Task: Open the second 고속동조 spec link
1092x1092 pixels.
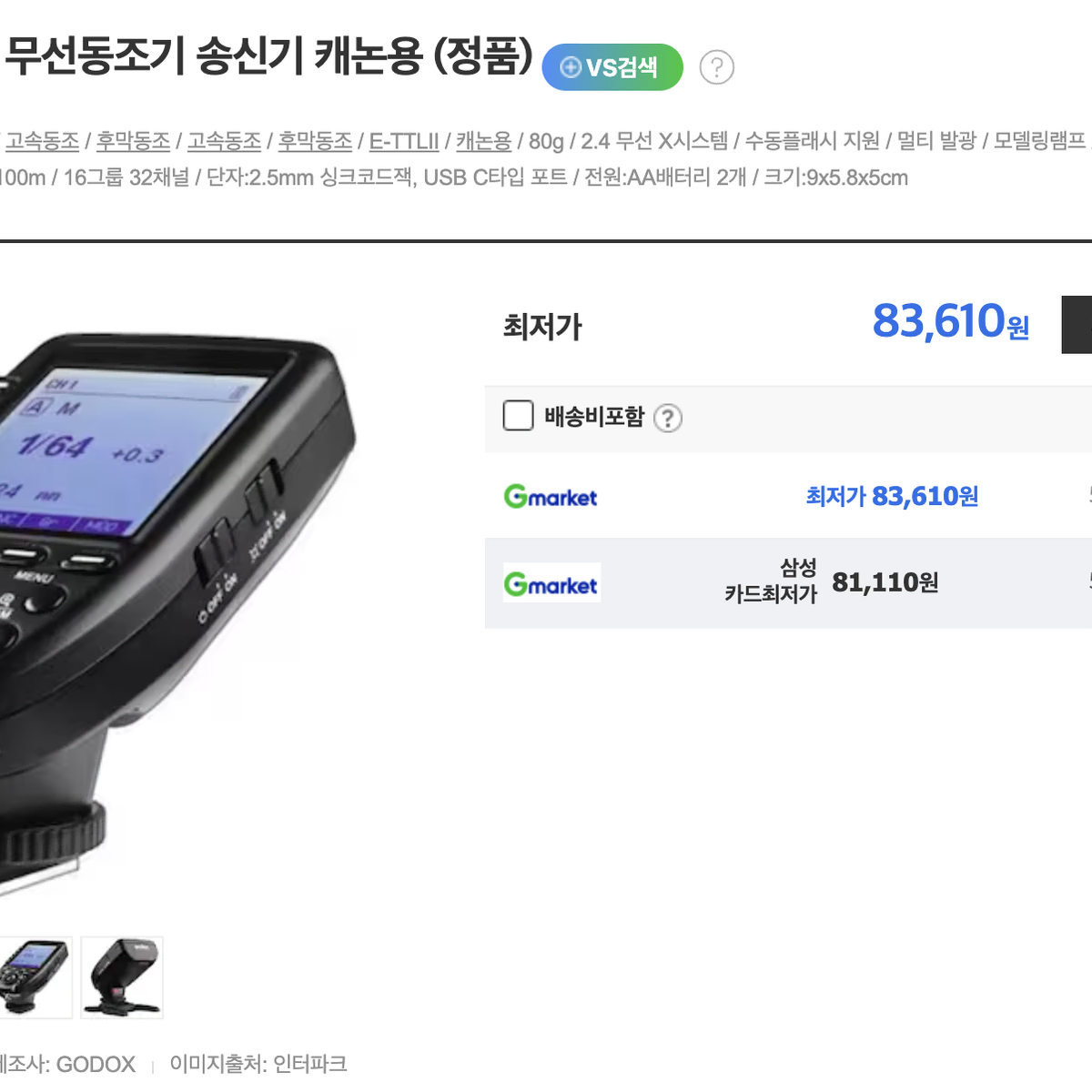Action: coord(224,141)
